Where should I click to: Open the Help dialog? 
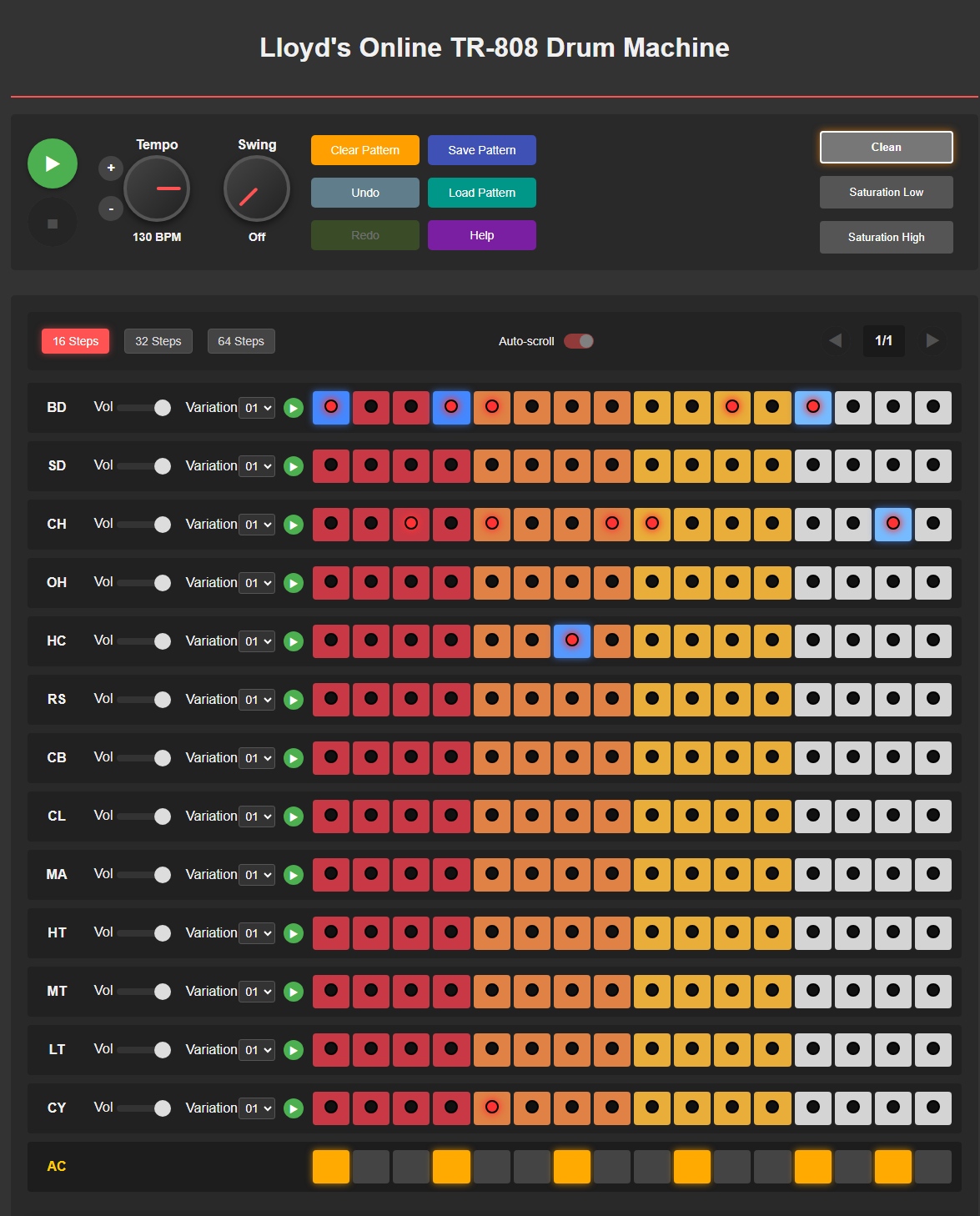[482, 235]
